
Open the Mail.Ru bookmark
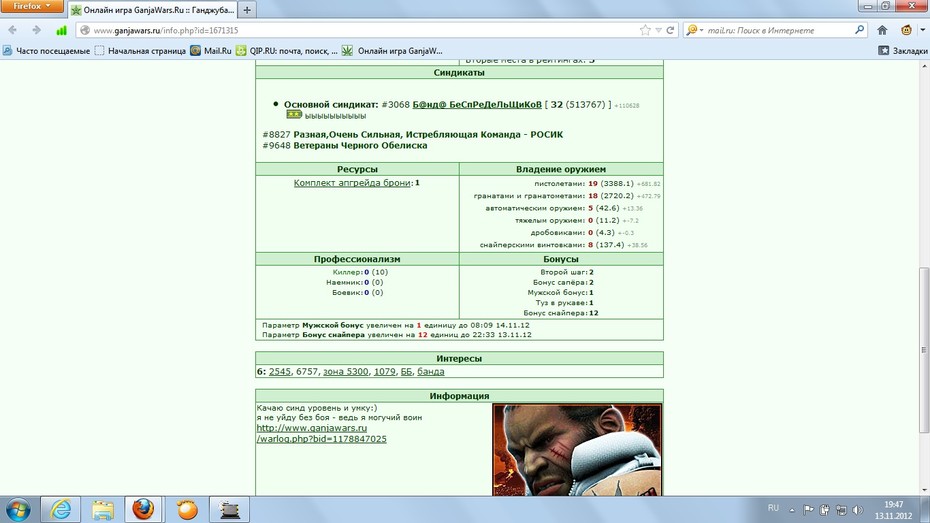pyautogui.click(x=211, y=51)
